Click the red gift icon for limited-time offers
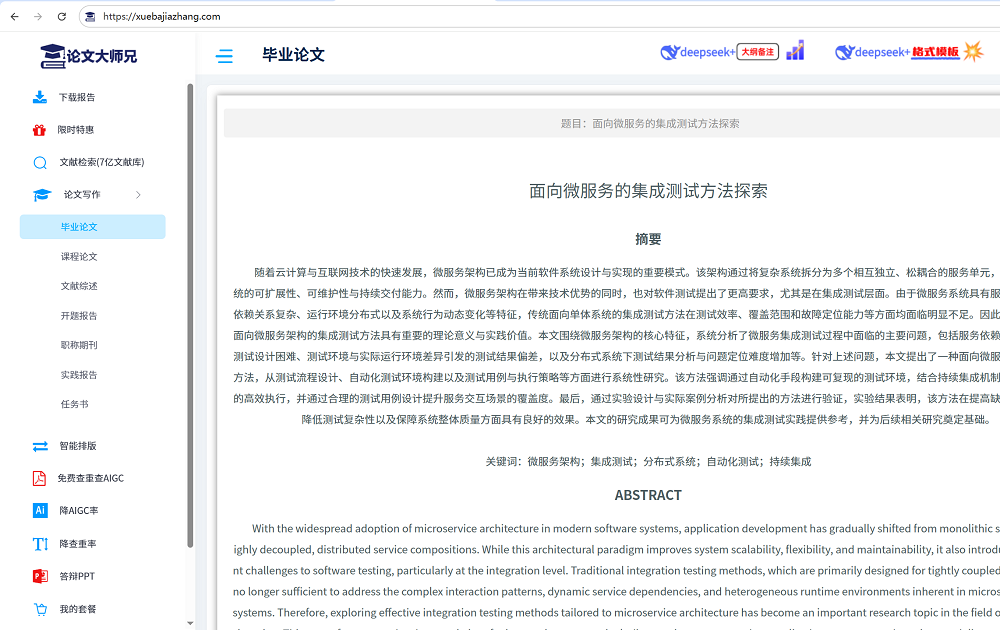This screenshot has width=1000, height=630. tap(40, 130)
